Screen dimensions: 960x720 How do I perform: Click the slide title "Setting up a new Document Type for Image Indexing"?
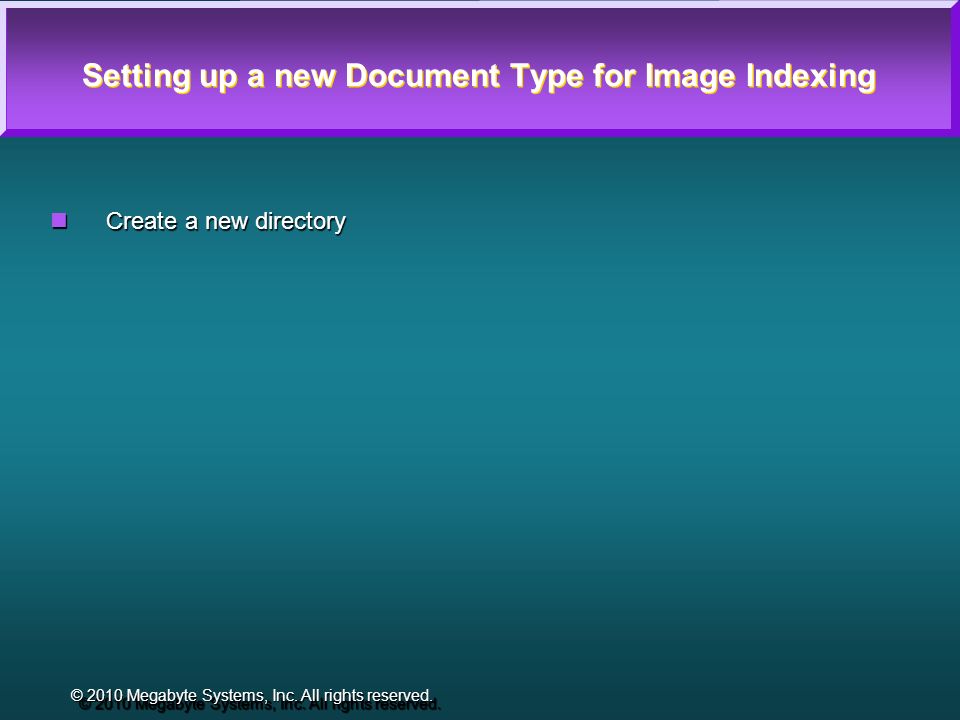(x=479, y=77)
